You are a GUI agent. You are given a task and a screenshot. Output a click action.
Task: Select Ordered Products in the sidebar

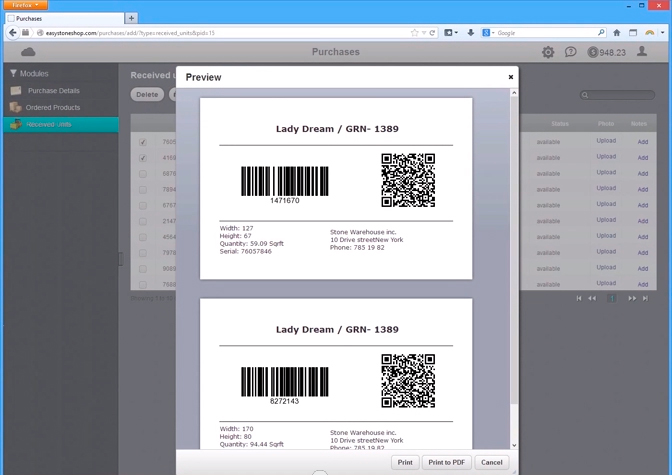52,107
